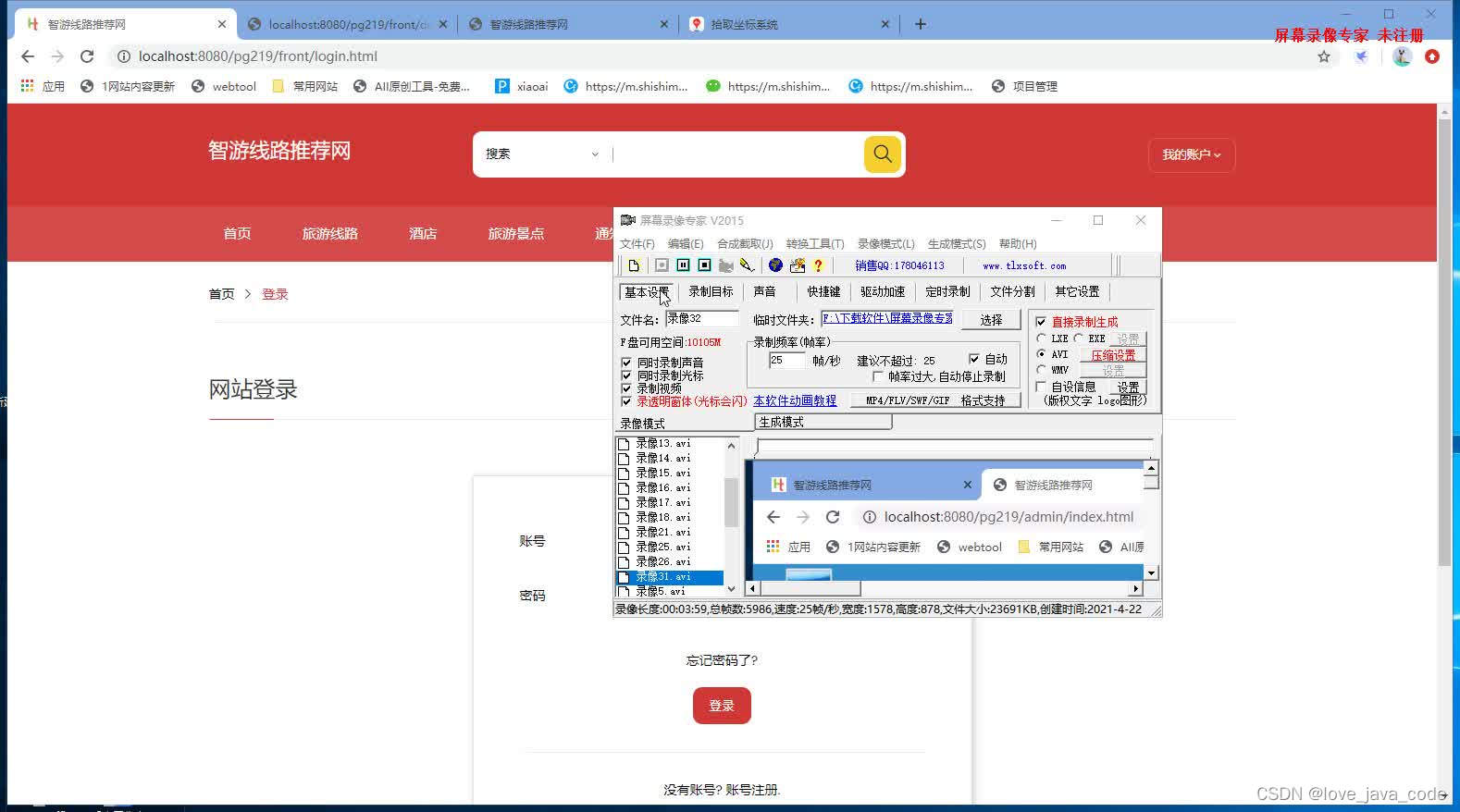Click the 文件名 input field
Viewport: 1460px width, 812px height.
point(702,319)
